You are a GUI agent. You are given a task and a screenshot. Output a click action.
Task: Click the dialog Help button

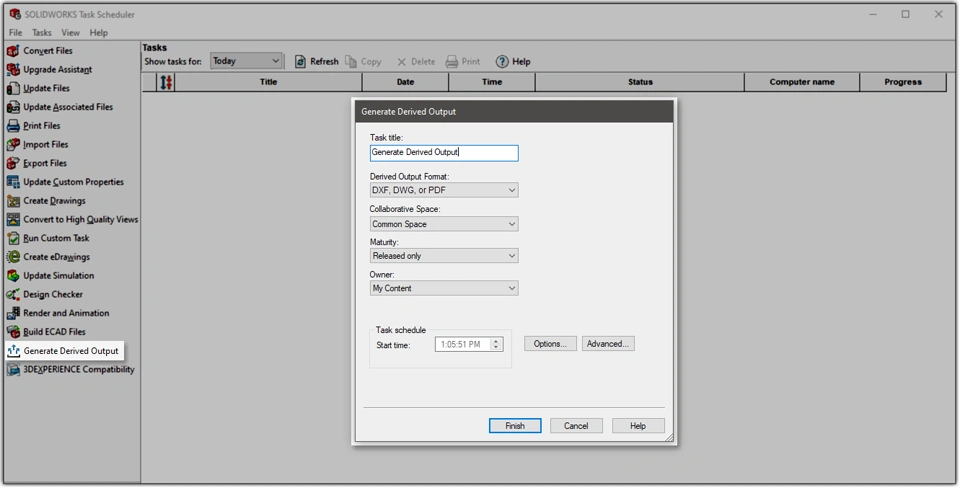(x=638, y=426)
